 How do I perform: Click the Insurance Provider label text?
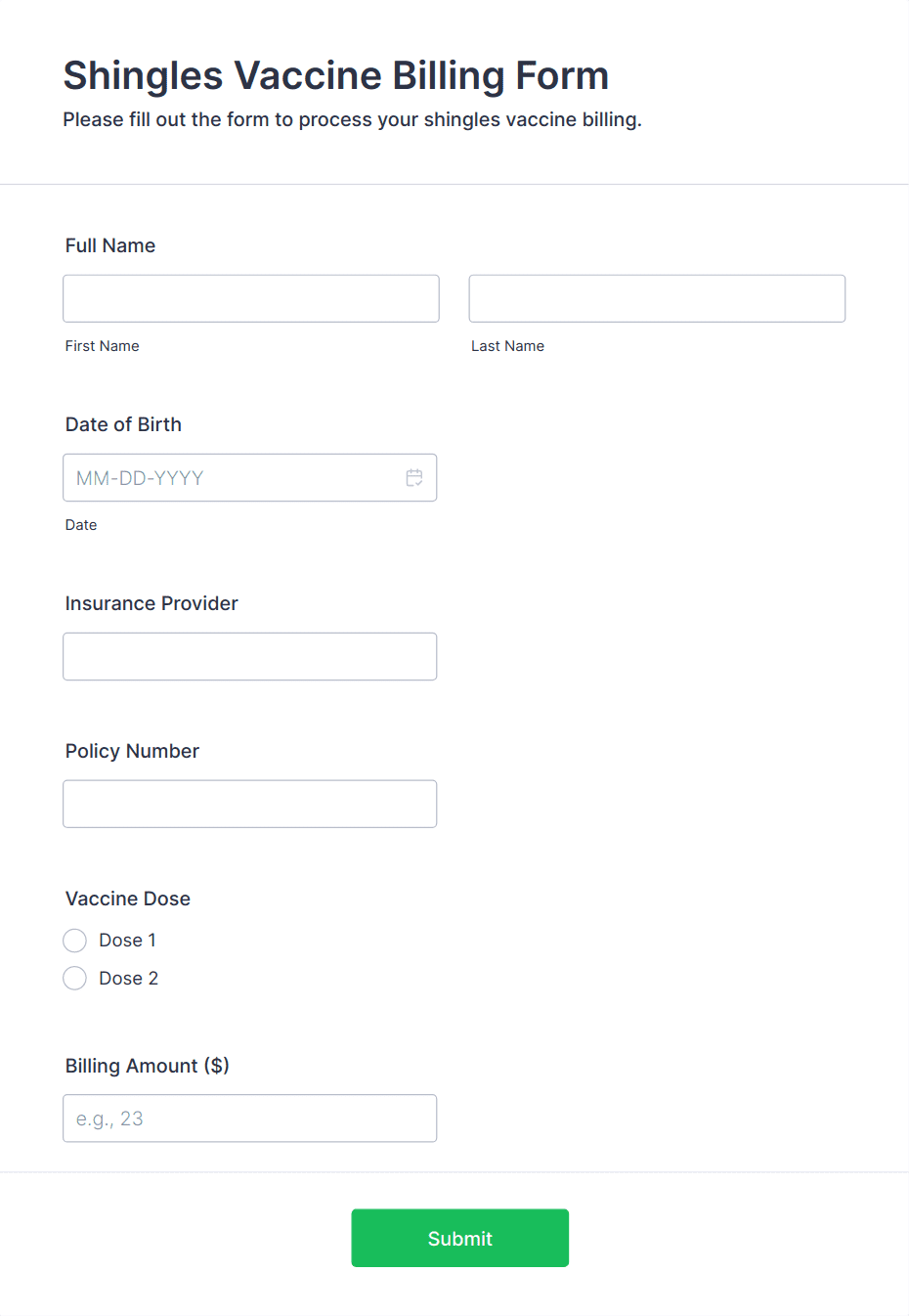pyautogui.click(x=151, y=603)
